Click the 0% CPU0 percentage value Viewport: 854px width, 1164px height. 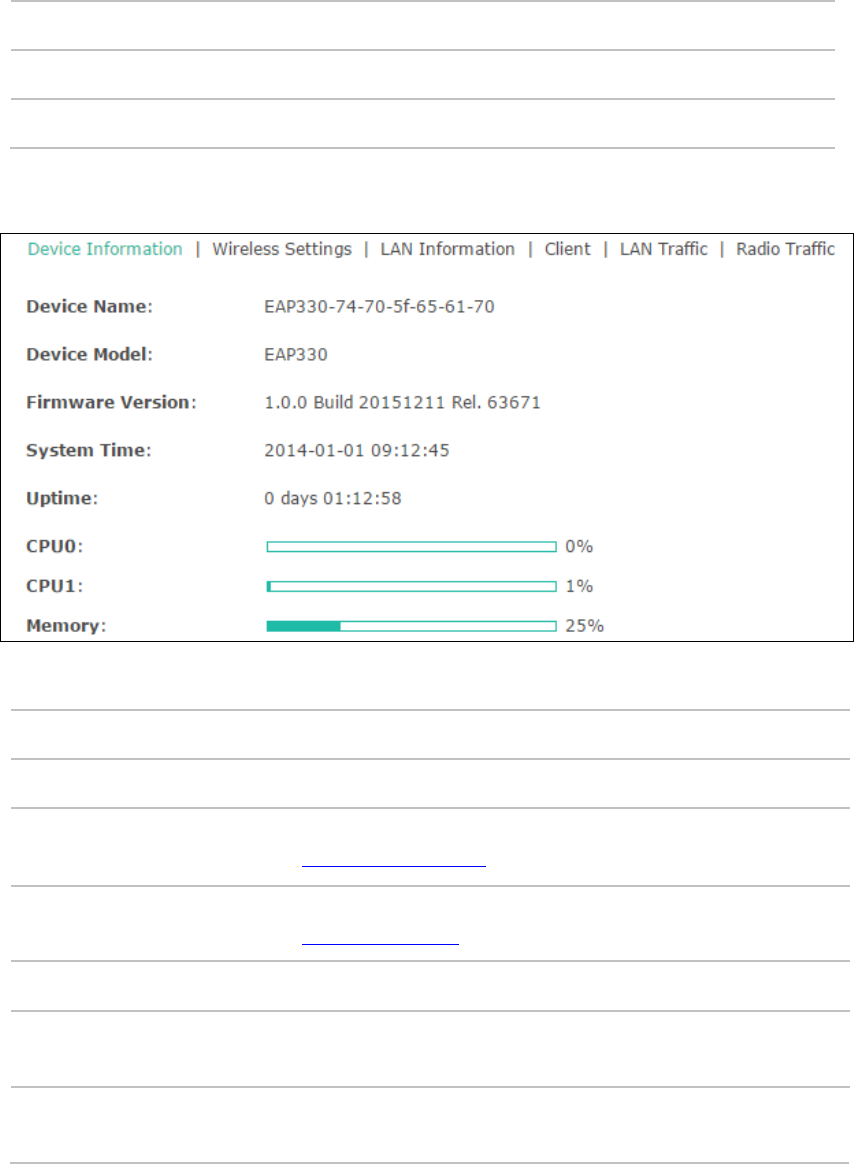coord(579,546)
